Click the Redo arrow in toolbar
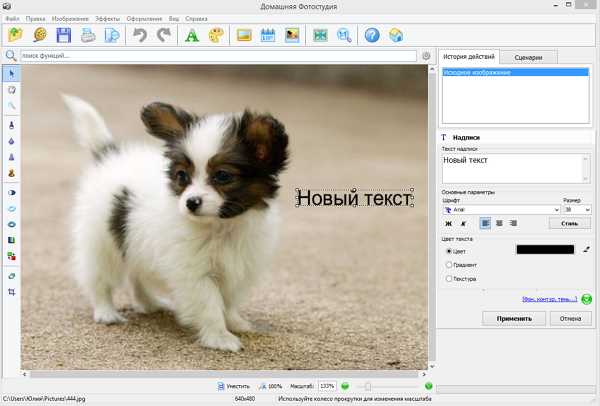 [163, 35]
